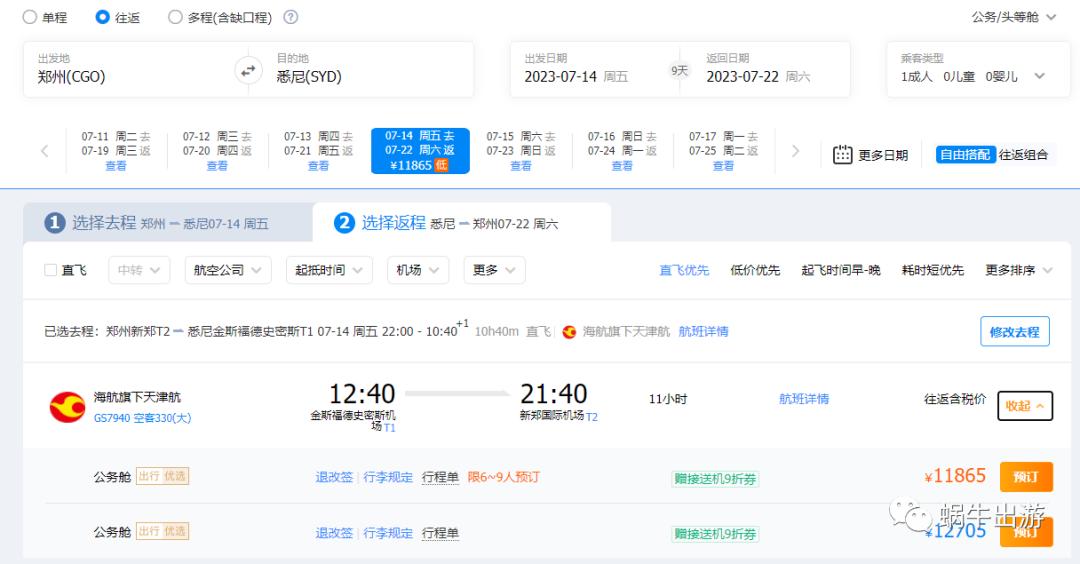This screenshot has width=1080, height=564.
Task: Open the 更多 filter dropdown
Action: click(x=495, y=270)
